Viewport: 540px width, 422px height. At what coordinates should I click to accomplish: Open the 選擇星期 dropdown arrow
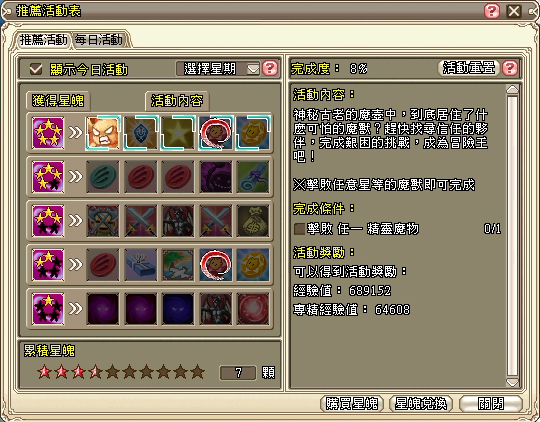tap(253, 69)
